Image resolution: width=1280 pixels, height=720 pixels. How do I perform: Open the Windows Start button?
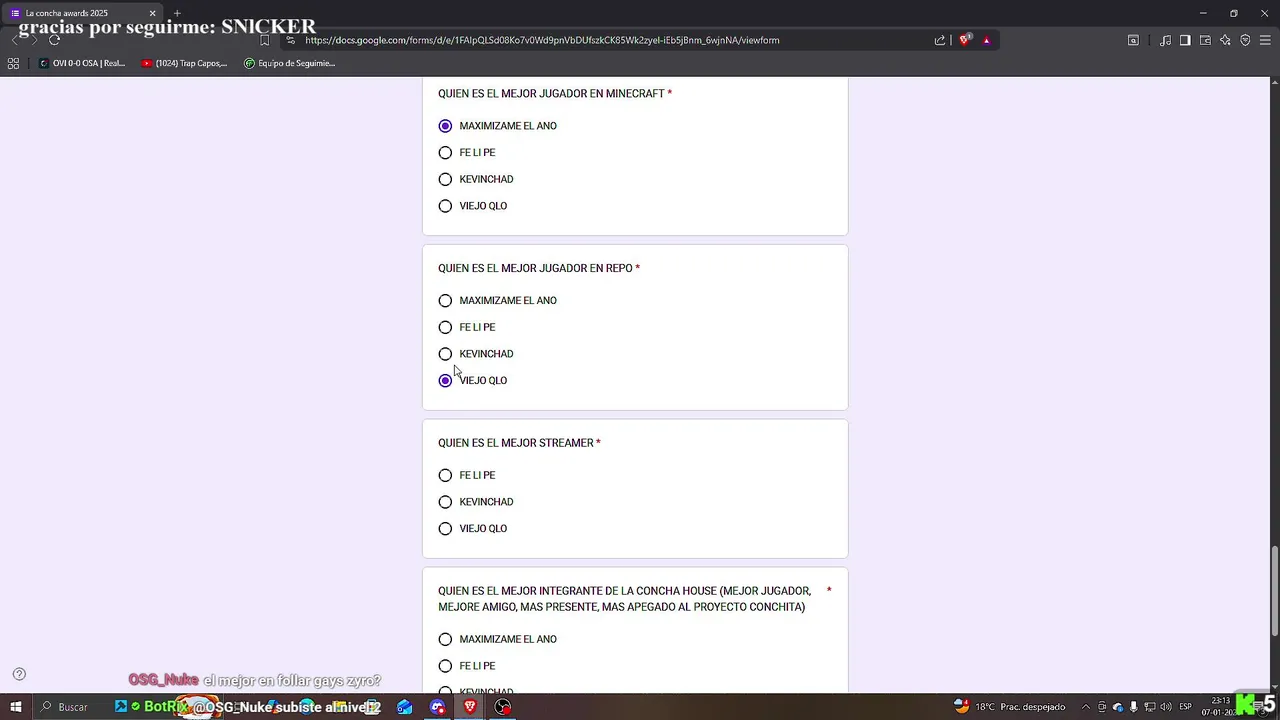click(x=16, y=707)
